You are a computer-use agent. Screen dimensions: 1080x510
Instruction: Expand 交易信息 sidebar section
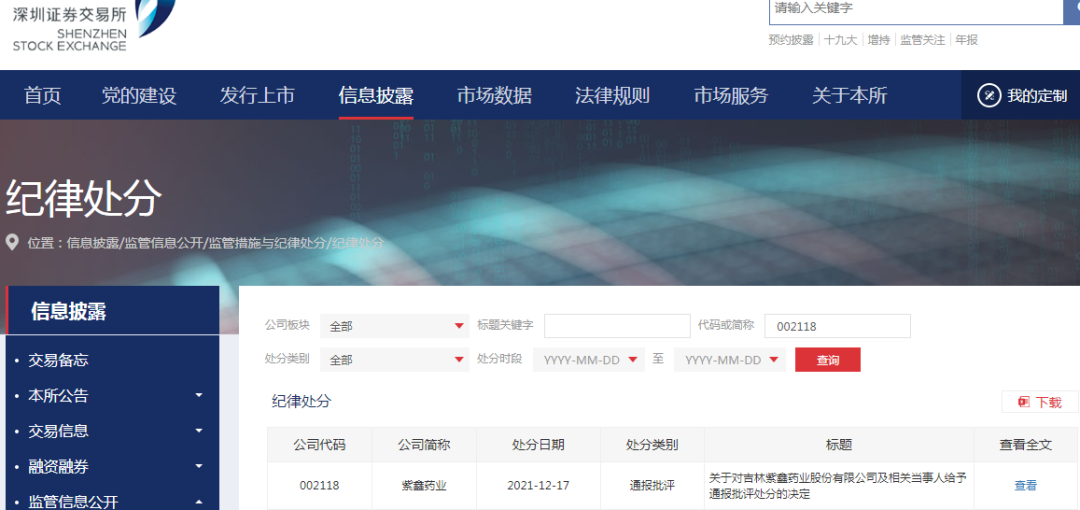(198, 431)
